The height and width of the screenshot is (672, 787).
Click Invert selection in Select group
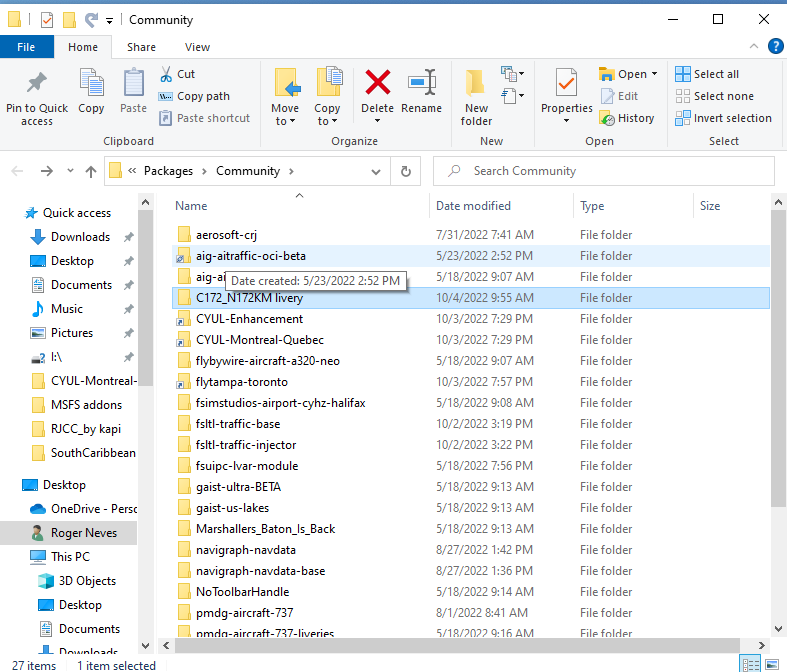[x=723, y=118]
